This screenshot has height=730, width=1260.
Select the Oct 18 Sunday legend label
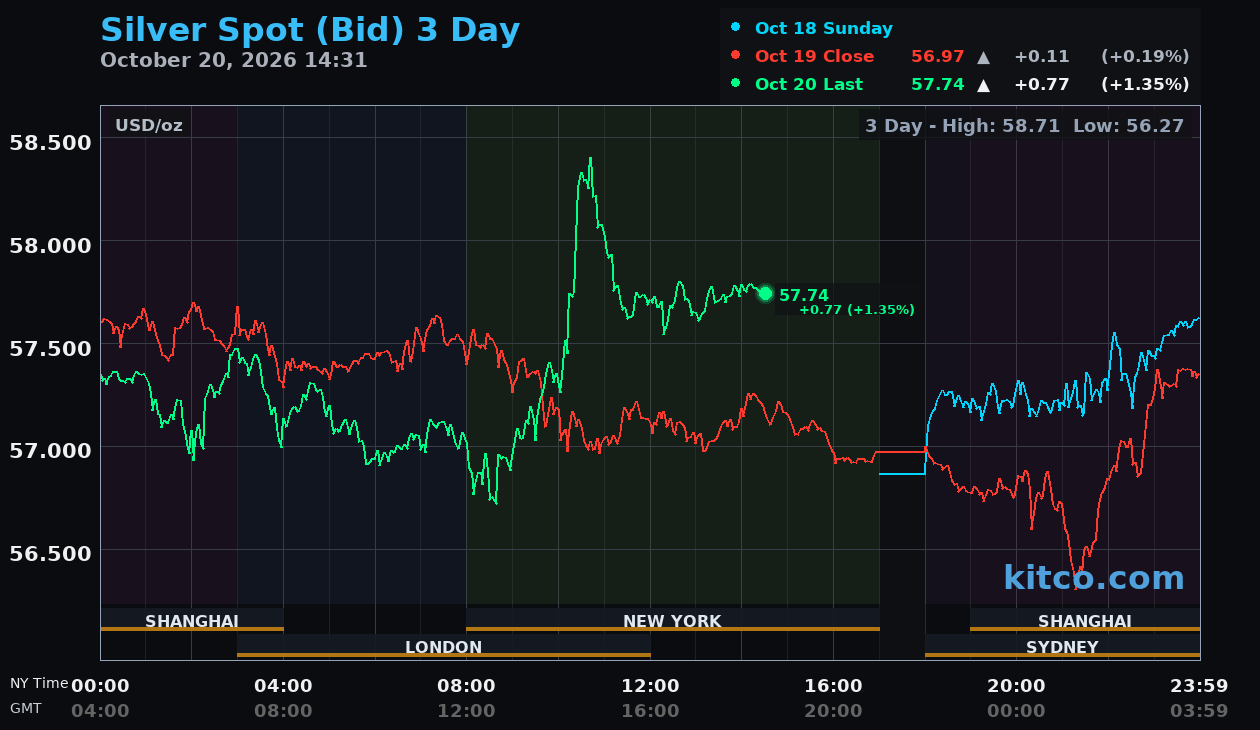pyautogui.click(x=824, y=28)
